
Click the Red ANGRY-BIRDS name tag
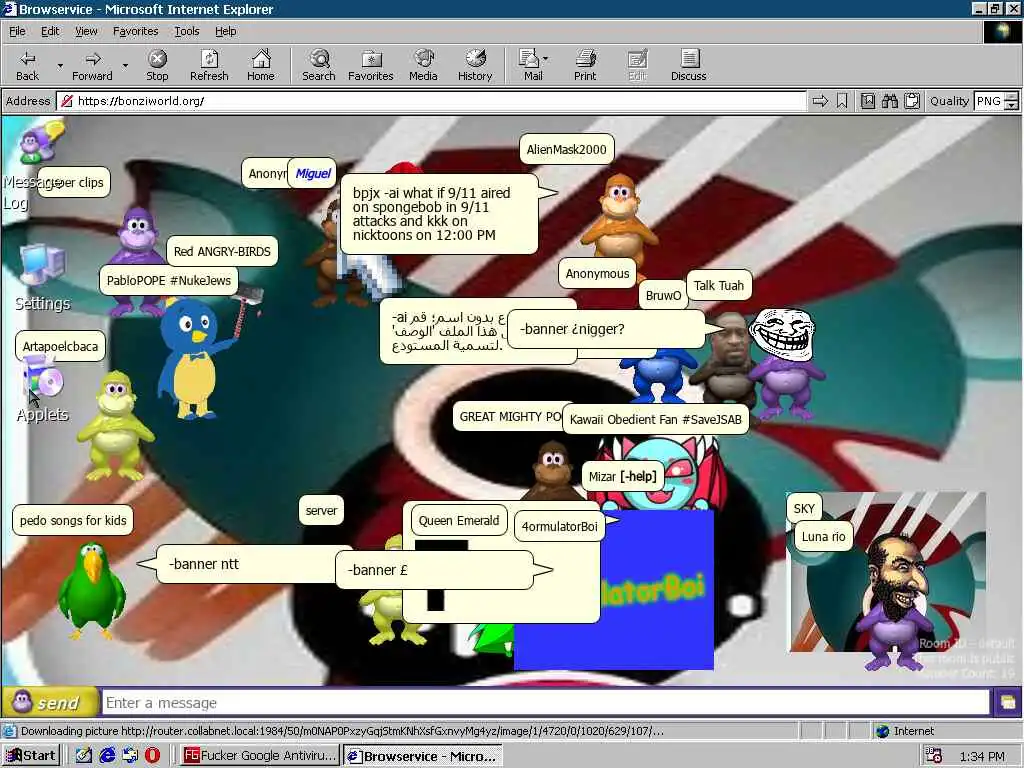click(222, 251)
